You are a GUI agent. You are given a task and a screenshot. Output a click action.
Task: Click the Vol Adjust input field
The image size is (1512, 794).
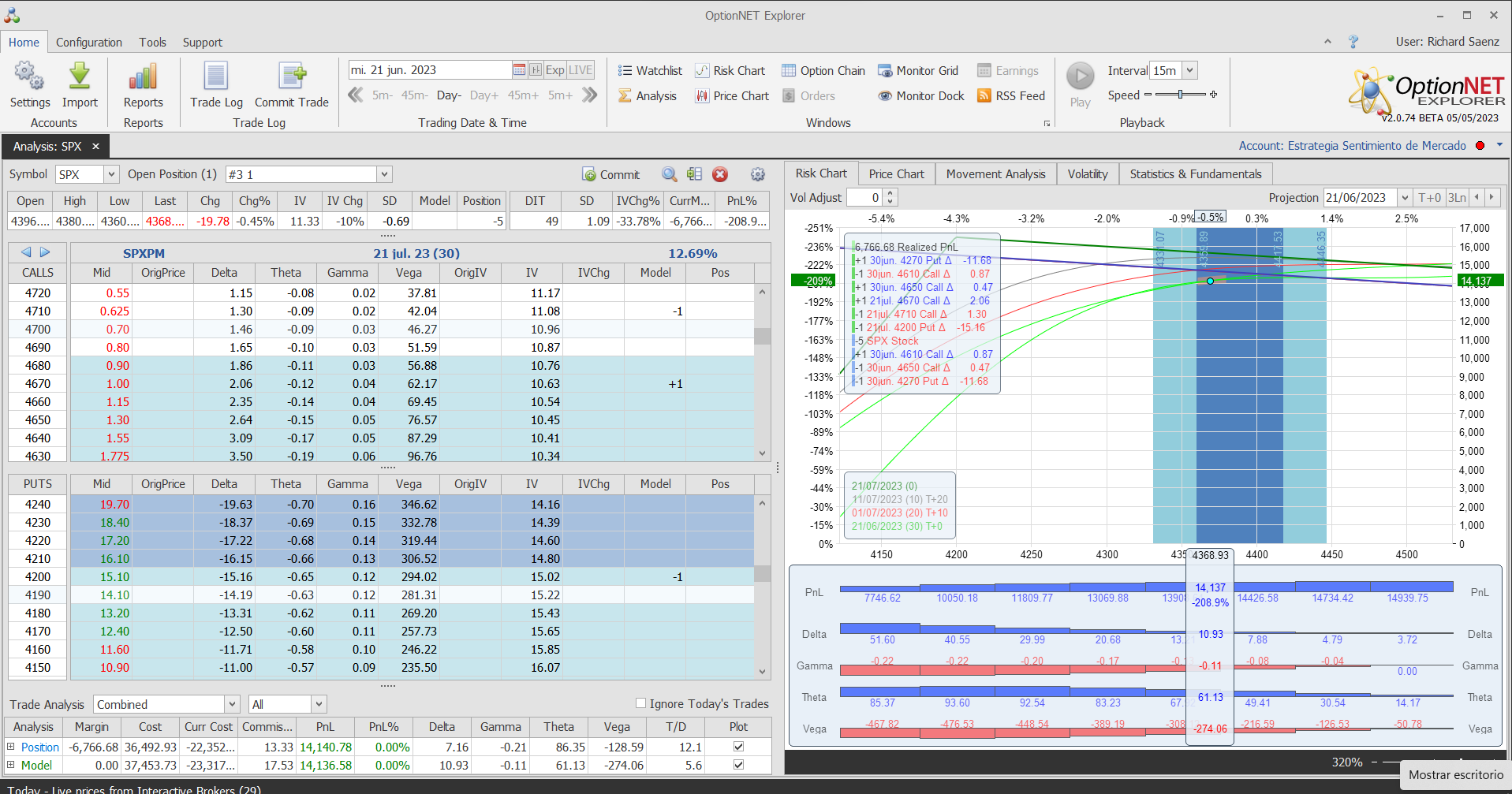(864, 198)
